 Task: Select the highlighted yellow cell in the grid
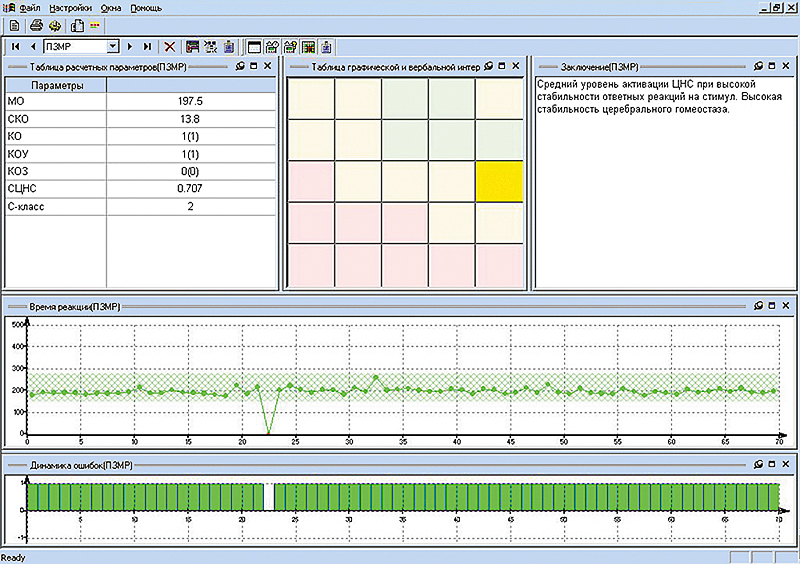click(500, 181)
